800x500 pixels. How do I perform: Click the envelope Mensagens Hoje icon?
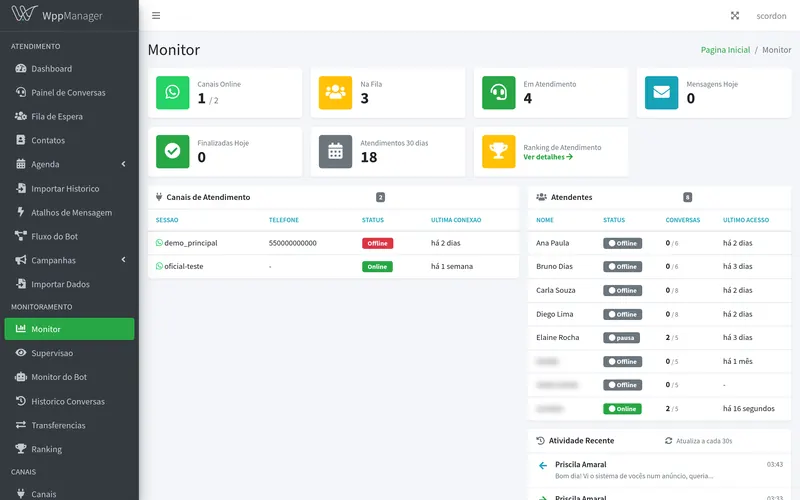tap(661, 92)
